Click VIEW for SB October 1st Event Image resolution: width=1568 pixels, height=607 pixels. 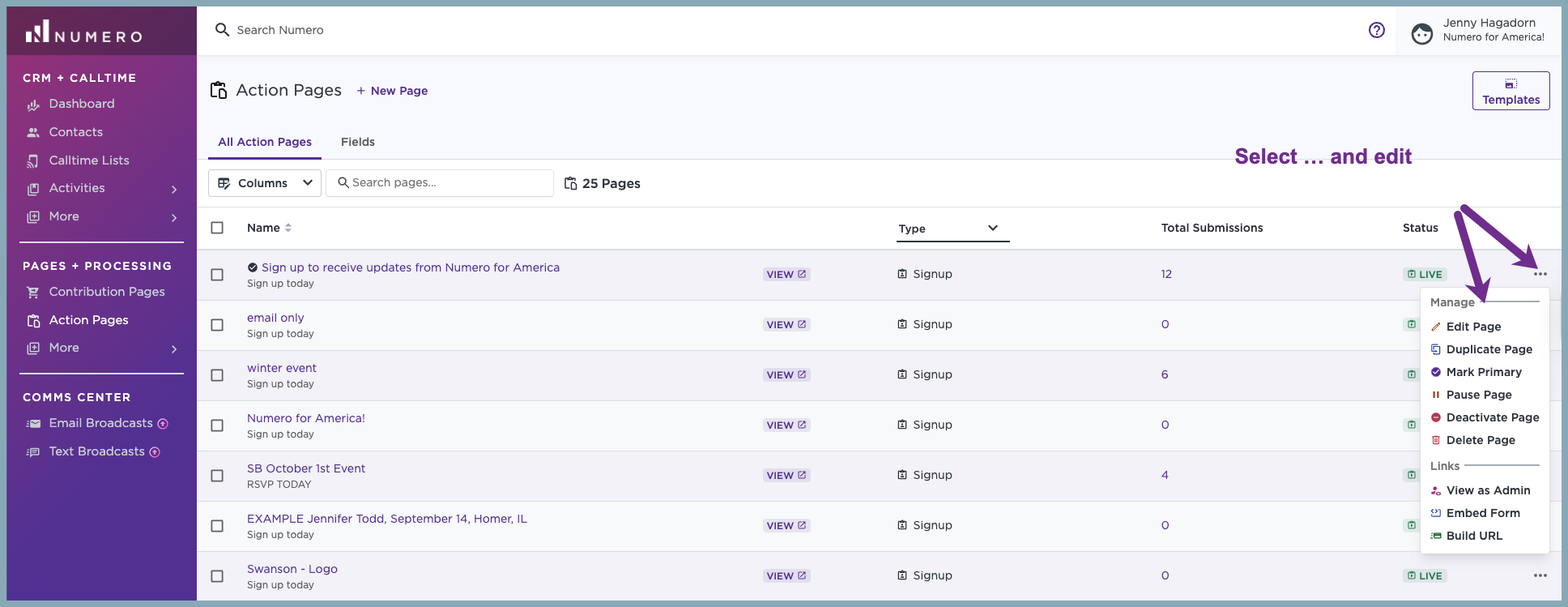tap(786, 475)
